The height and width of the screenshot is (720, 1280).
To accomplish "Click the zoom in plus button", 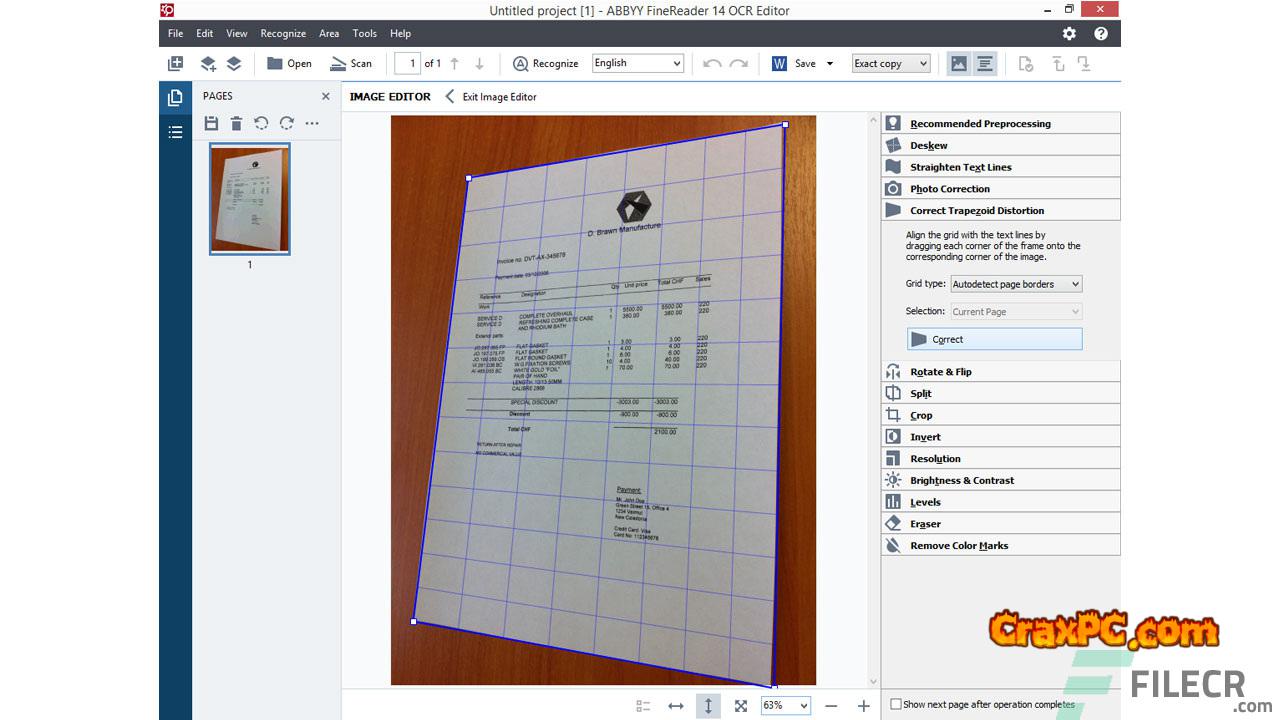I will point(864,706).
